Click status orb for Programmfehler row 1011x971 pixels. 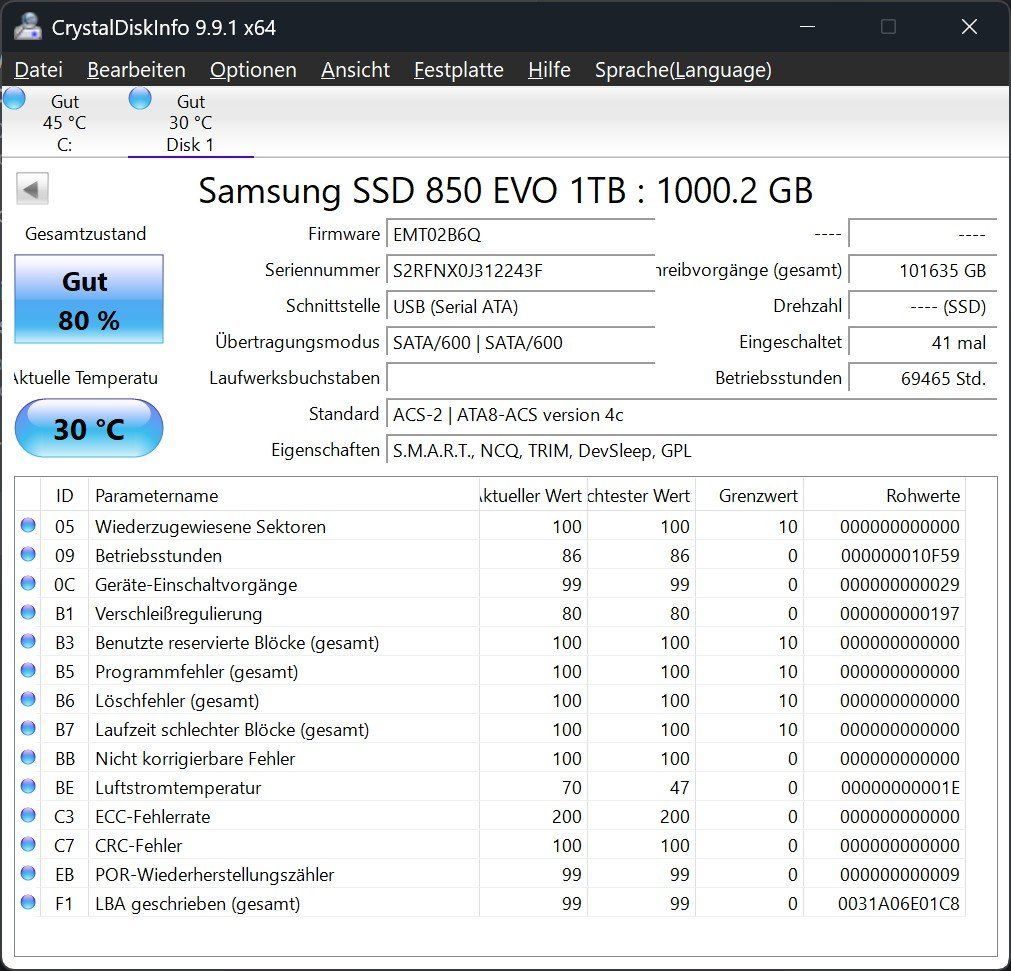click(28, 670)
